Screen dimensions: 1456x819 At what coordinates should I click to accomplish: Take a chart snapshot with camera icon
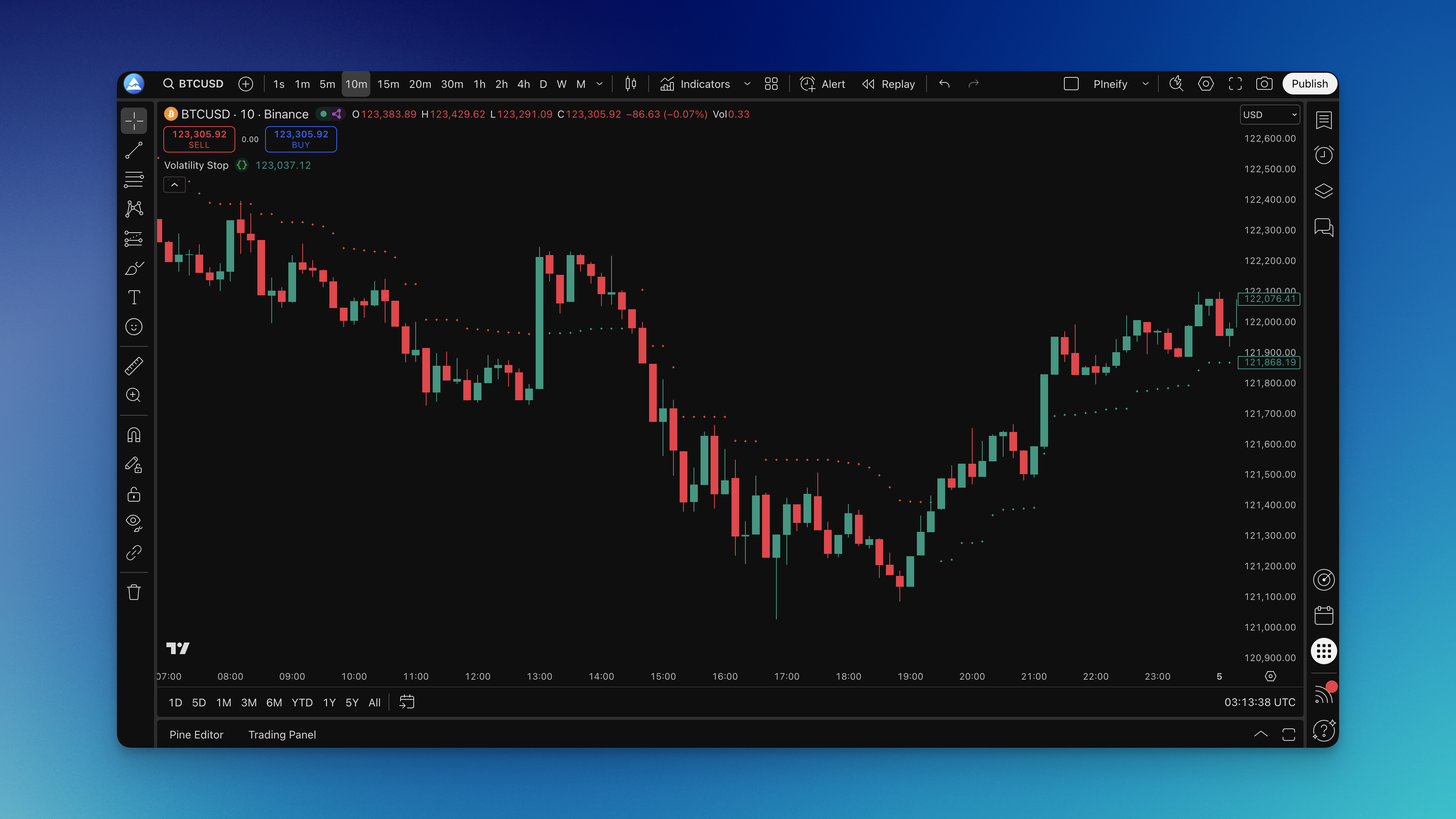[1264, 84]
